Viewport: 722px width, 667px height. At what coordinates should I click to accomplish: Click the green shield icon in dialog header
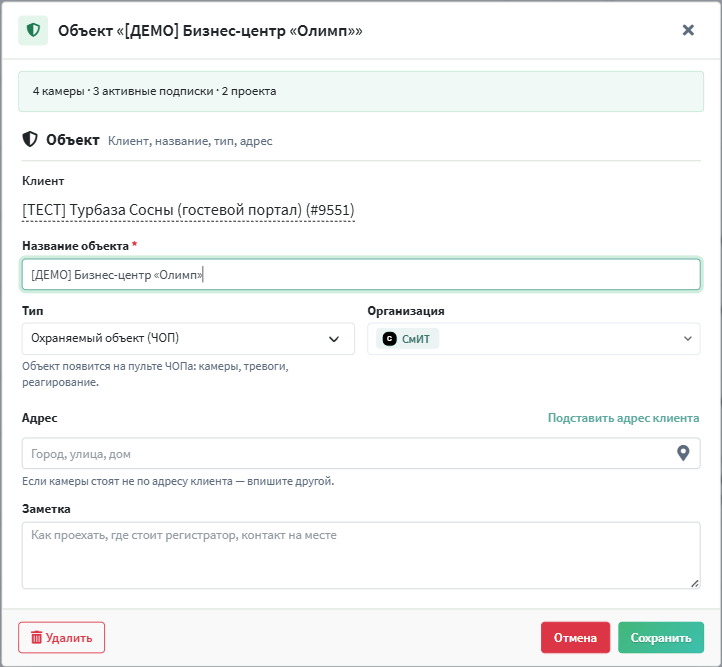33,30
